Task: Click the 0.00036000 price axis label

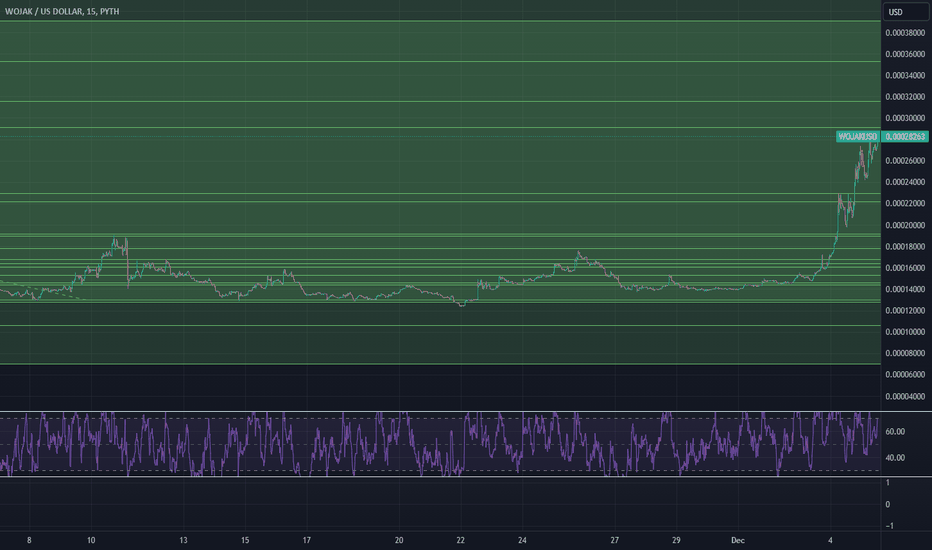Action: pyautogui.click(x=905, y=54)
